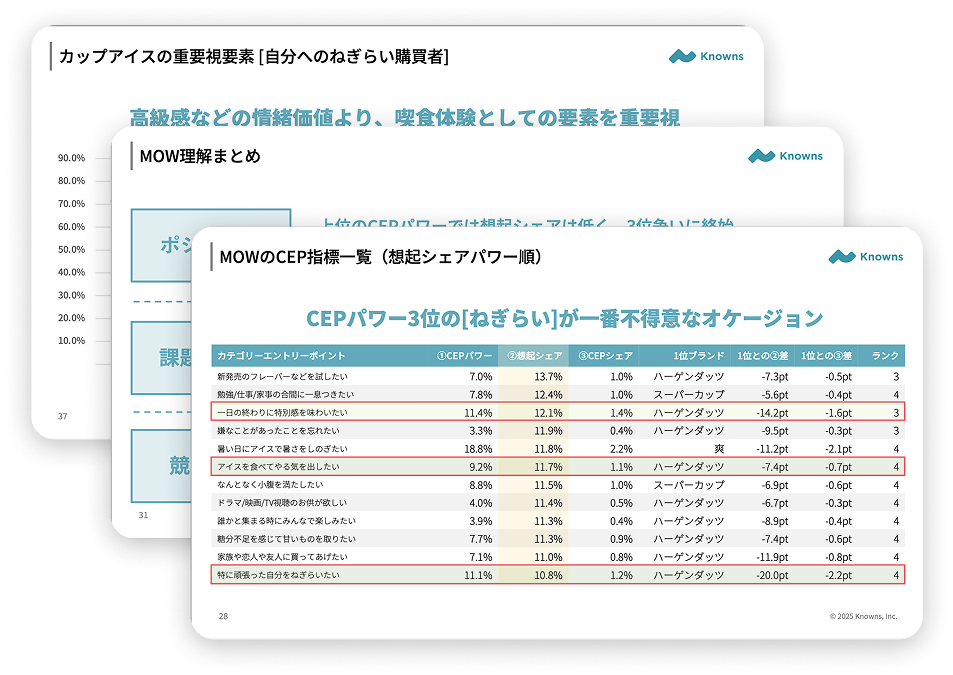Click page number 37 on the カップアイス slide
953x675 pixels.
[x=63, y=416]
